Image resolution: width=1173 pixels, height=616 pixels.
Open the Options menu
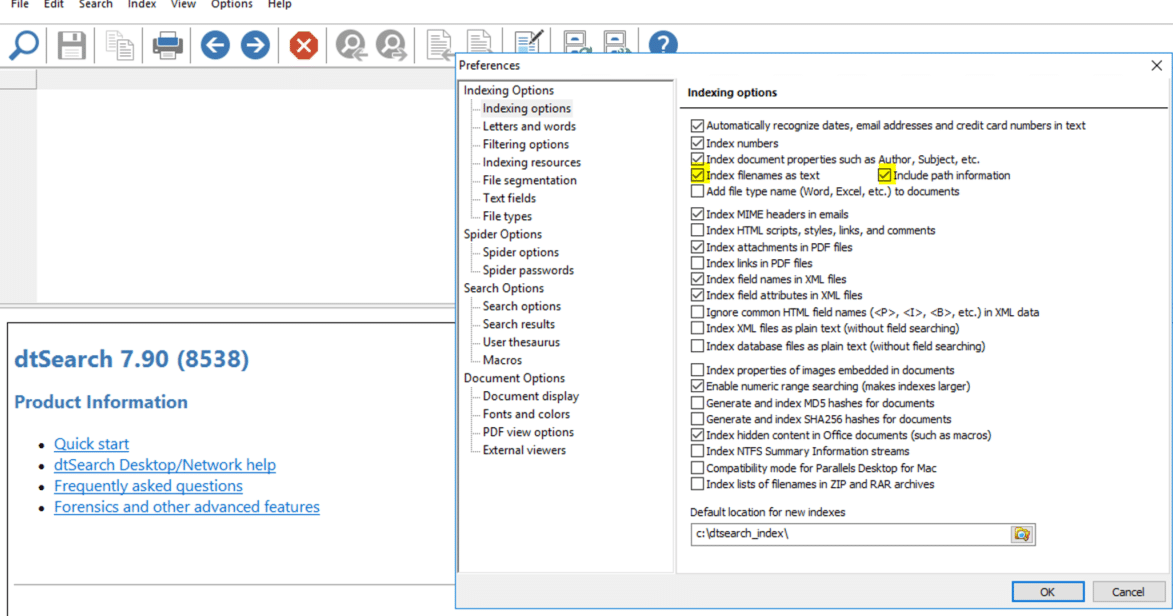point(232,5)
